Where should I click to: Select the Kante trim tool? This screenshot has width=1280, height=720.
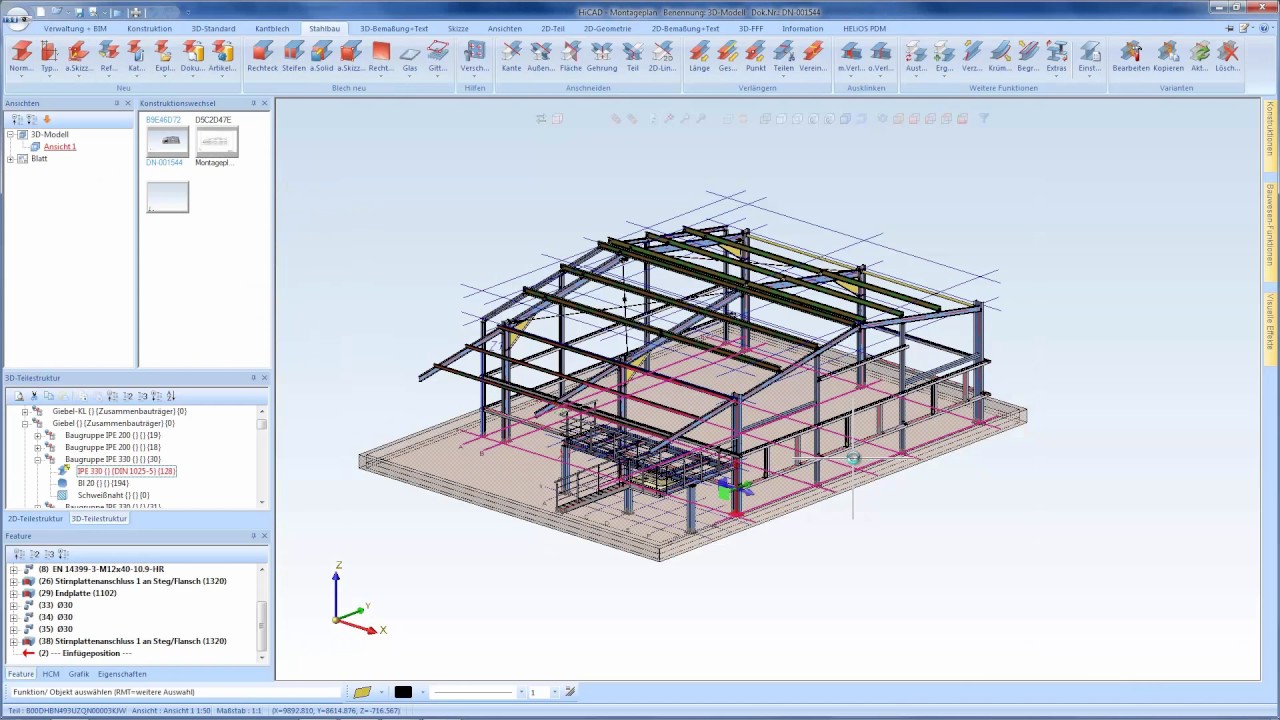pos(511,56)
